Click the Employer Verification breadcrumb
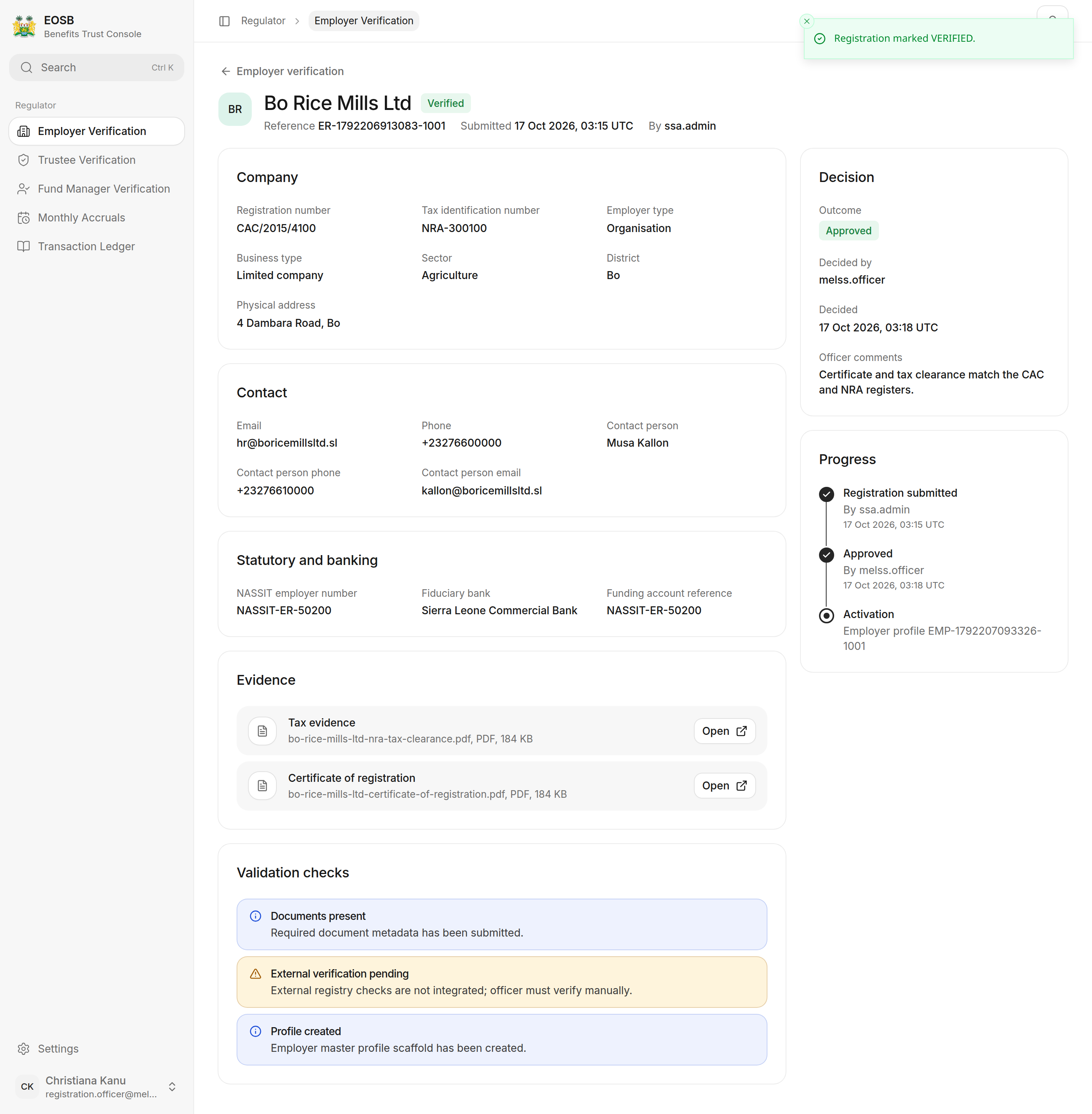 [x=364, y=20]
